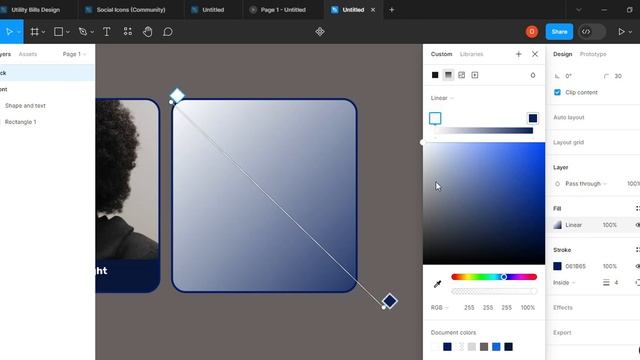Image resolution: width=640 pixels, height=360 pixels.
Task: Select the dark blue gradient stop swatch
Action: (533, 118)
